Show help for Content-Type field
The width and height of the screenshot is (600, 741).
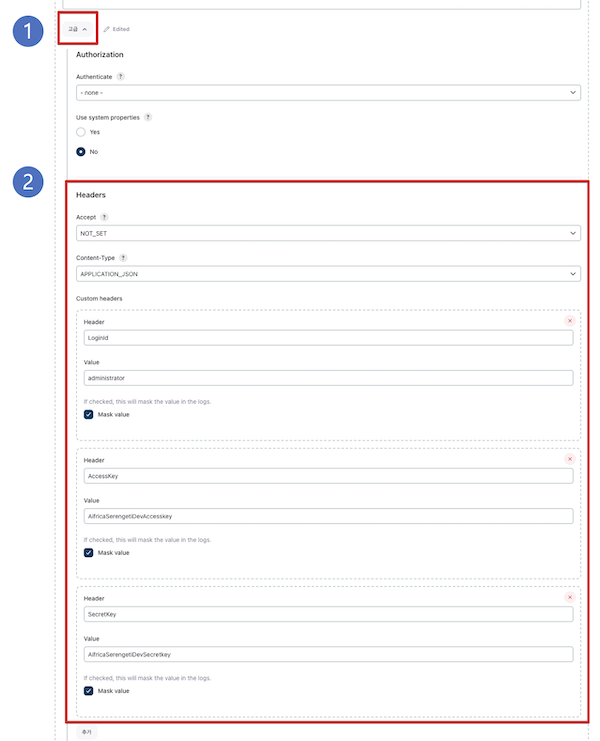point(123,257)
